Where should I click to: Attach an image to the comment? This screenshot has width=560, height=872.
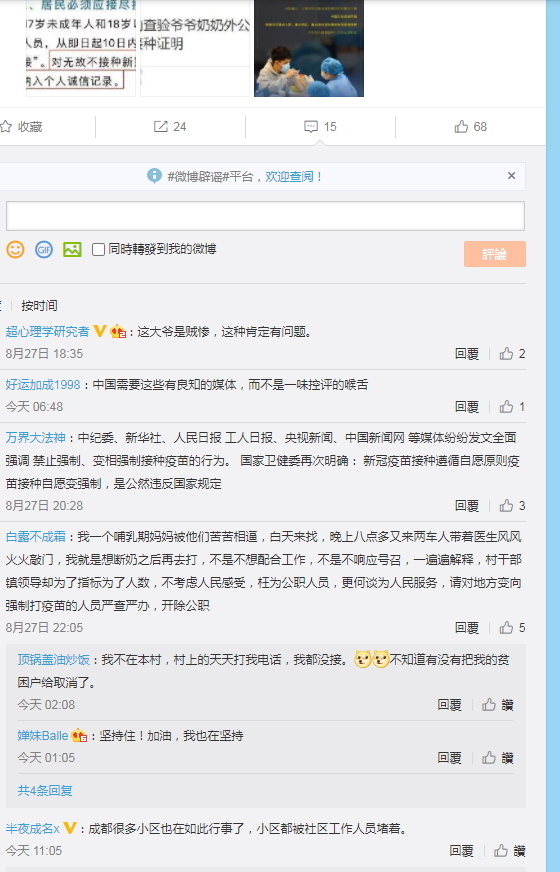coord(72,249)
